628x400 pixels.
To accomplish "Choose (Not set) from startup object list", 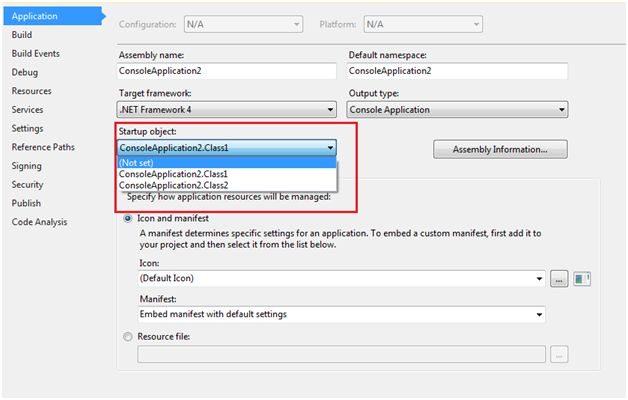I will (136, 162).
